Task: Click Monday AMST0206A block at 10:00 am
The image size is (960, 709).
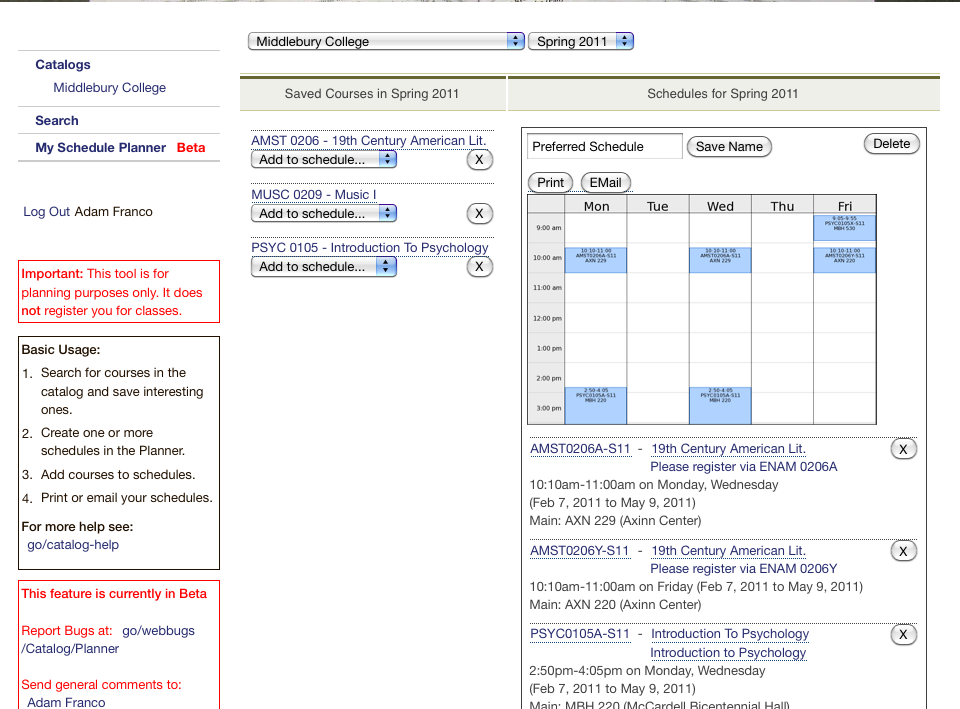Action: 596,260
